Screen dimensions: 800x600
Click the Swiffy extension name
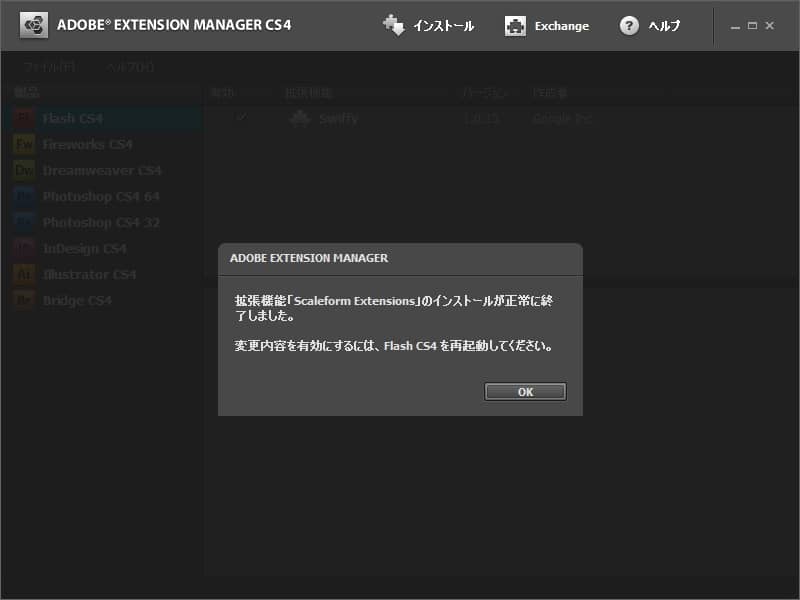click(338, 119)
